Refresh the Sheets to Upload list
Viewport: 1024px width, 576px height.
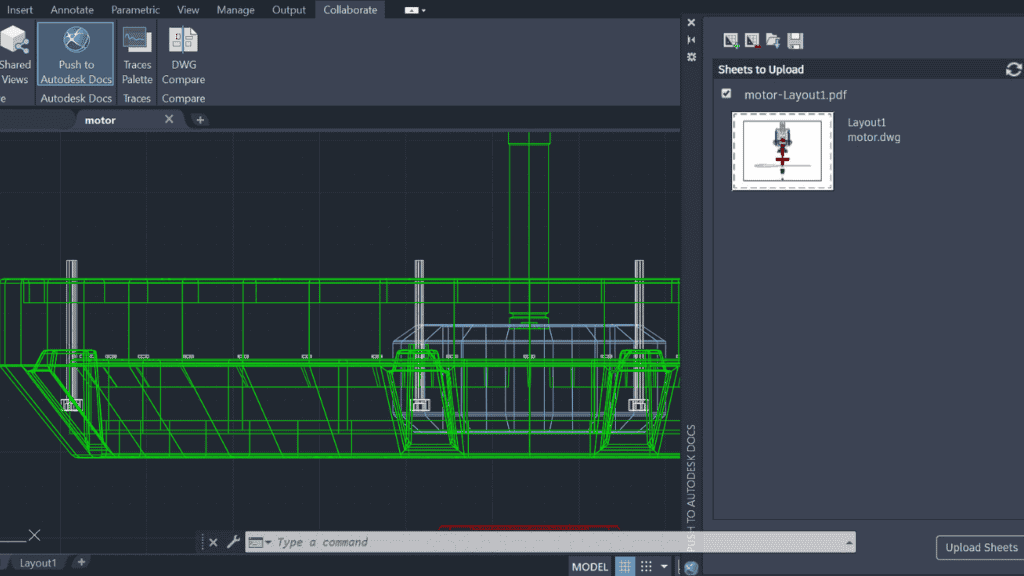click(1013, 69)
